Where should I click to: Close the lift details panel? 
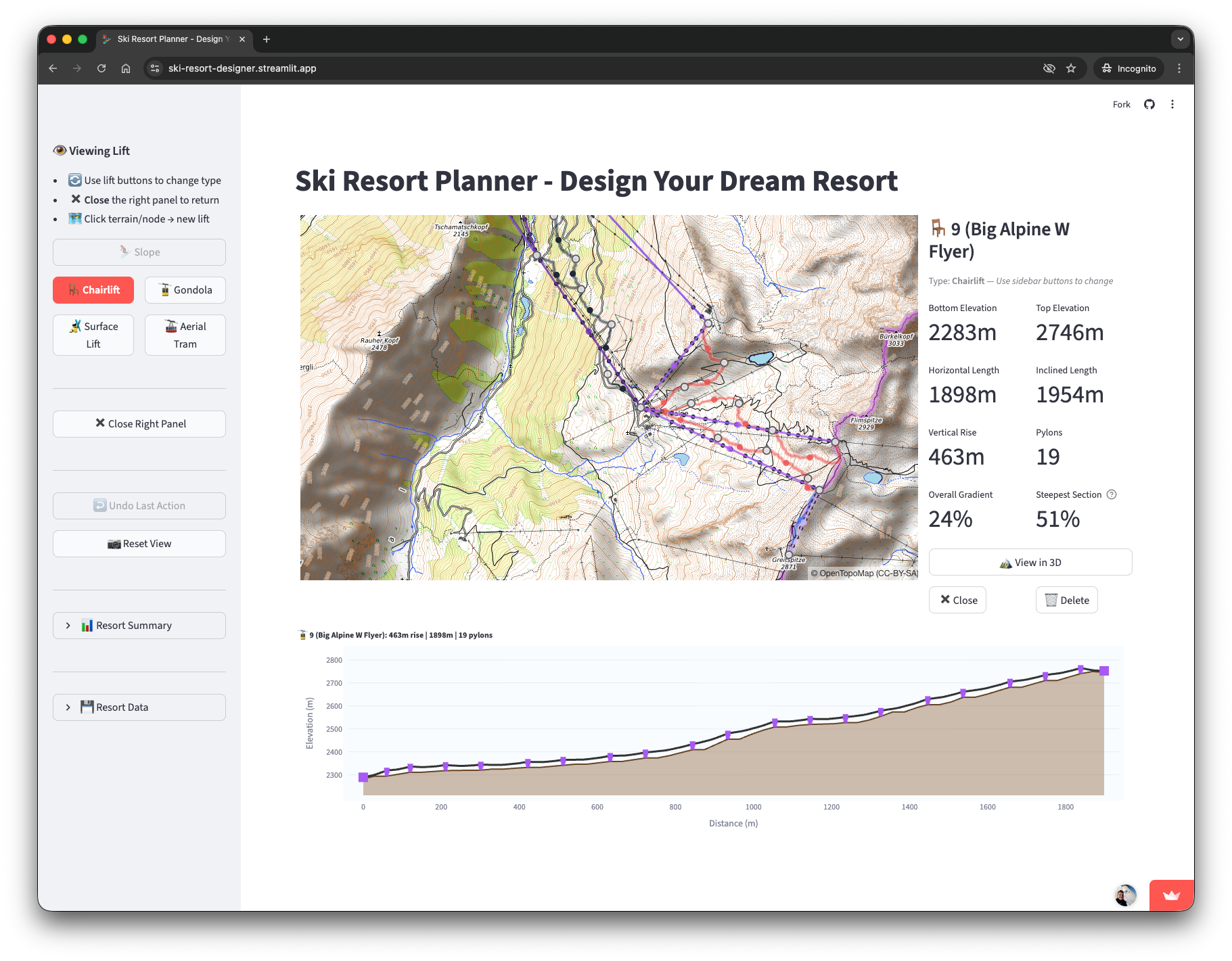[957, 601]
